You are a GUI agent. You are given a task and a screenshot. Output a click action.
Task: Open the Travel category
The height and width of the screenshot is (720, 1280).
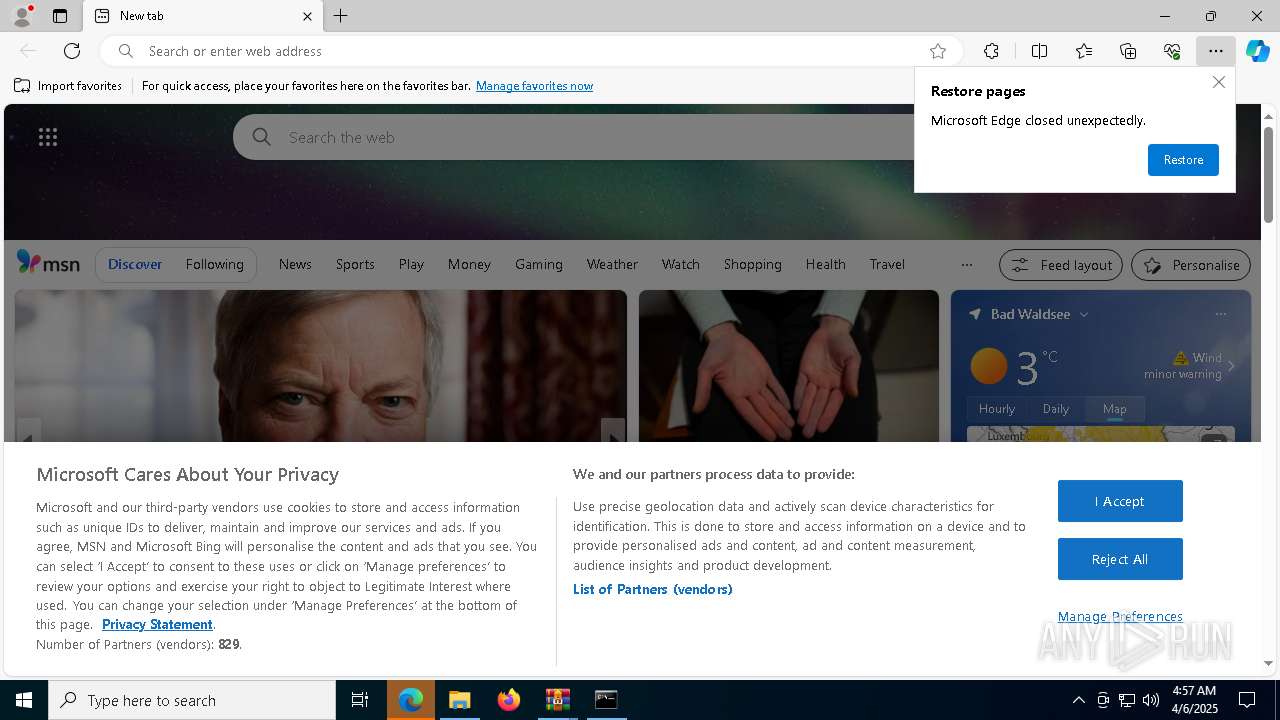[887, 264]
